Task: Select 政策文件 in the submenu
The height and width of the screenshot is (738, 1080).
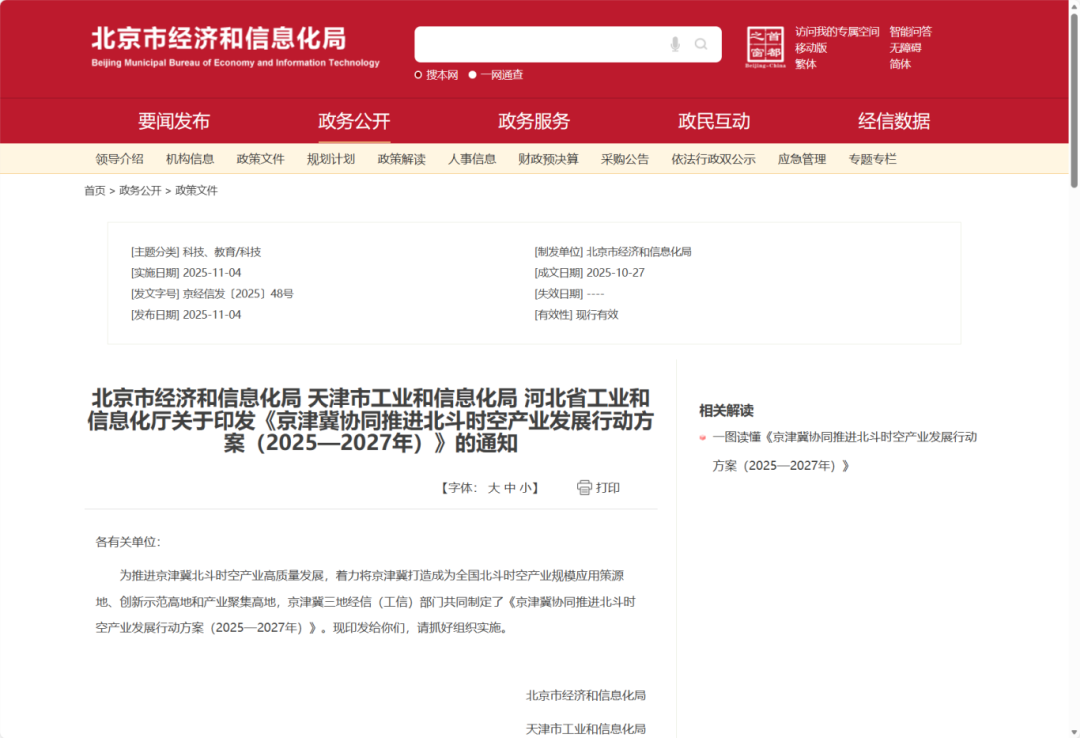Action: point(260,158)
